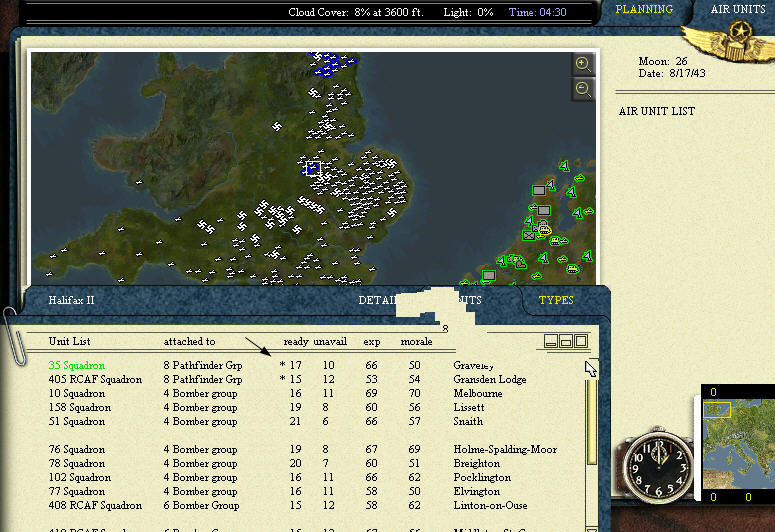Select 158 Squadron in unit list
775x532 pixels.
79,407
